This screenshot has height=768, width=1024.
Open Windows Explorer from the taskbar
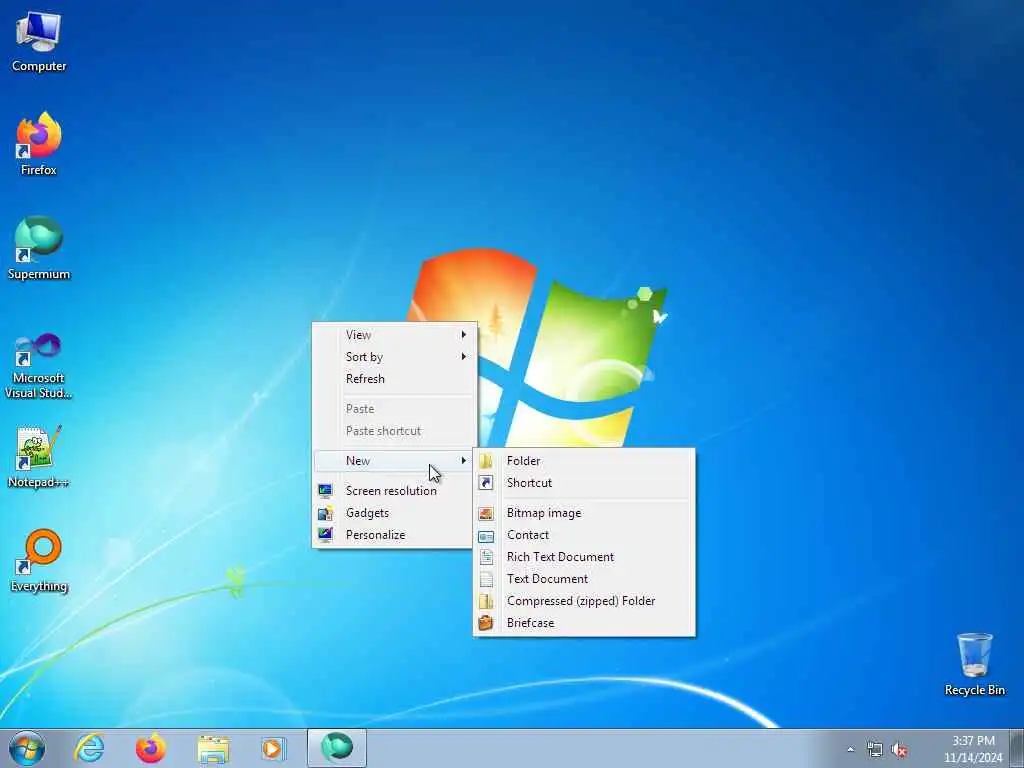[x=213, y=748]
